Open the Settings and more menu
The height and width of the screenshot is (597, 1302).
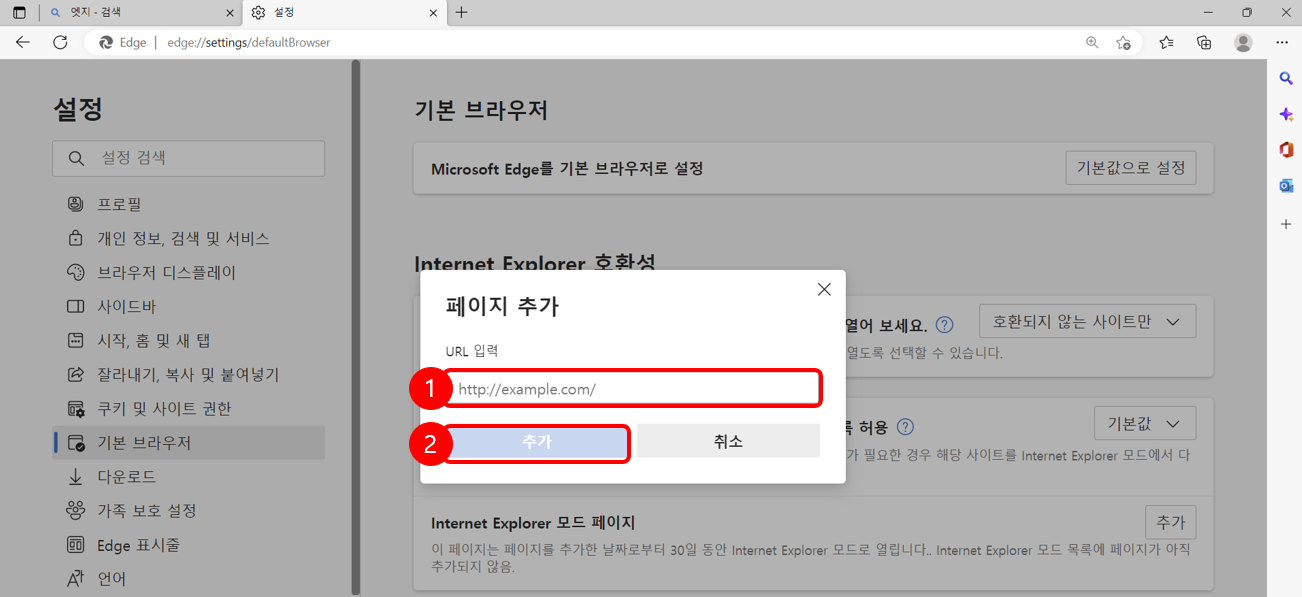click(x=1282, y=42)
